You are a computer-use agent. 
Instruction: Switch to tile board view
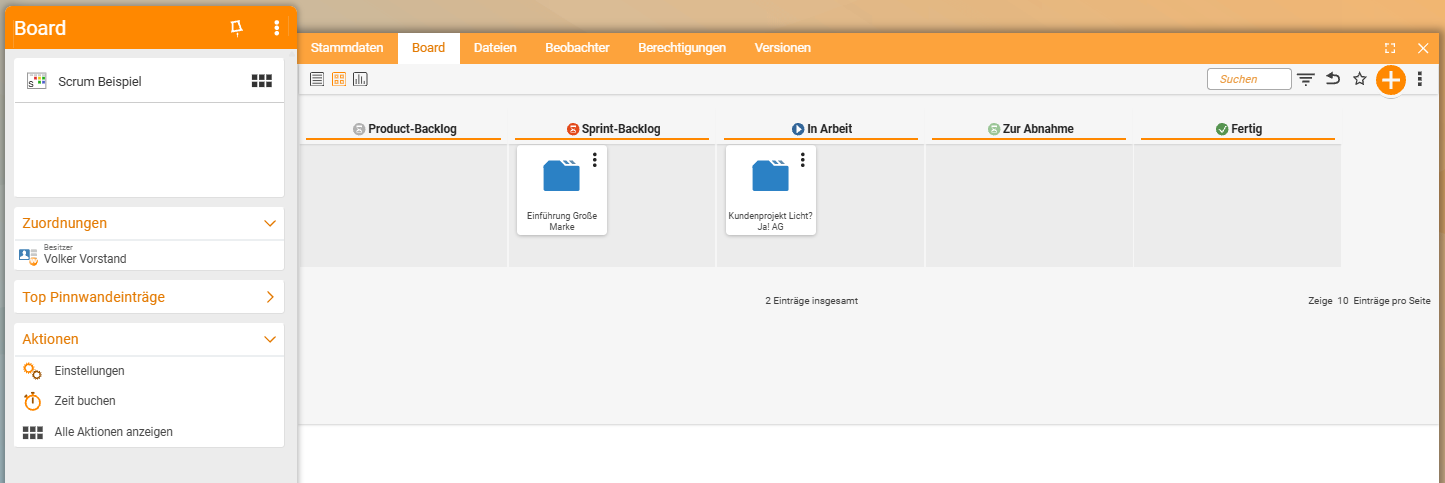click(x=339, y=79)
